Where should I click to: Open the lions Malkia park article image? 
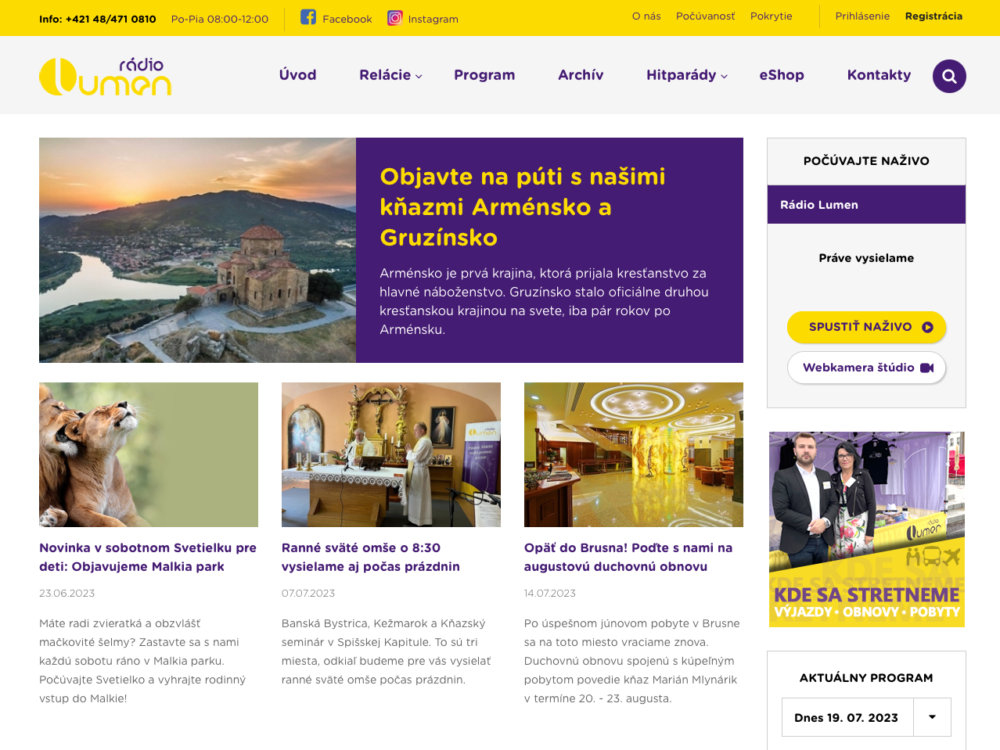coord(149,455)
